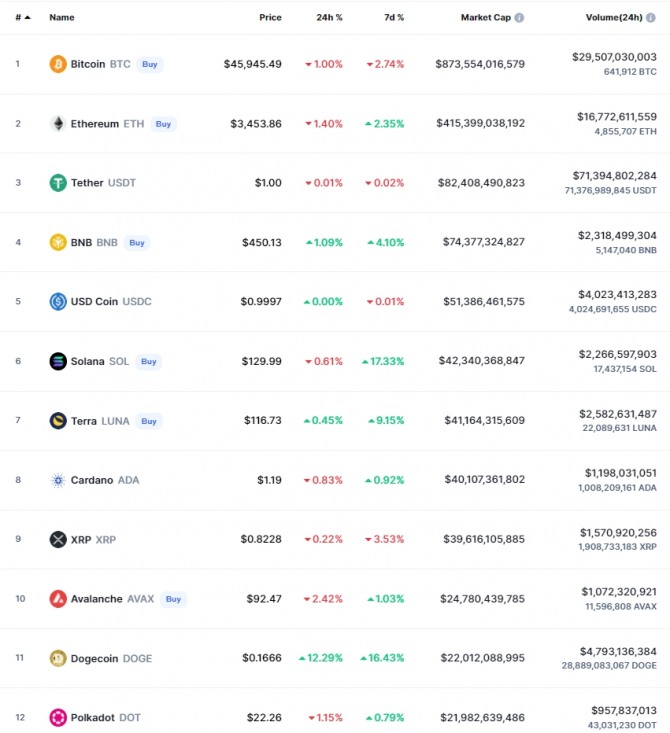Sort by the 7d % column header
The image size is (670, 733).
point(394,18)
